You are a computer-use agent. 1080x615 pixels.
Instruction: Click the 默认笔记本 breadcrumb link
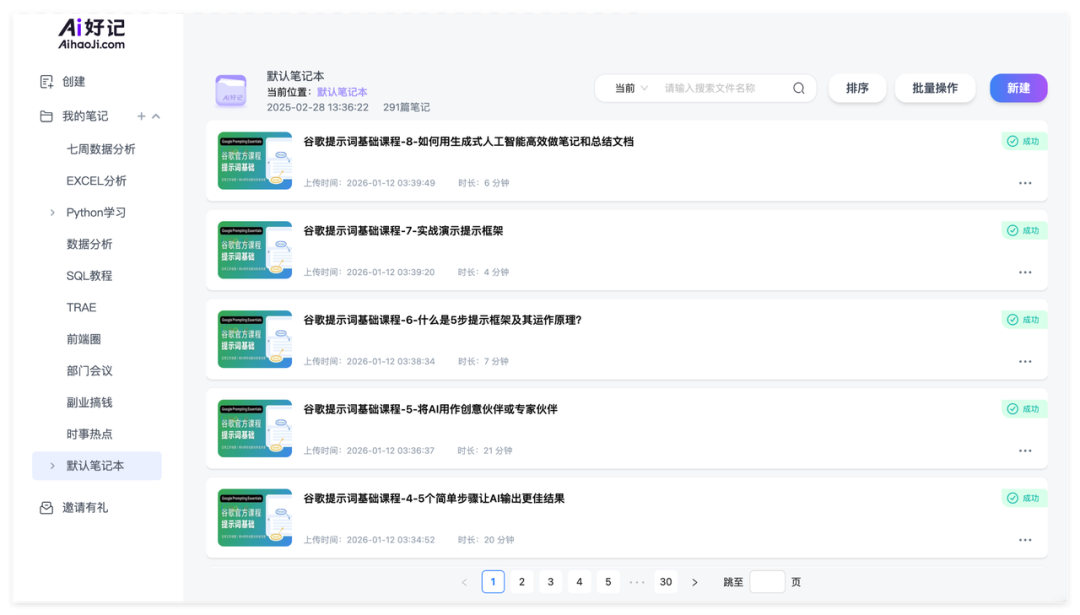point(344,91)
